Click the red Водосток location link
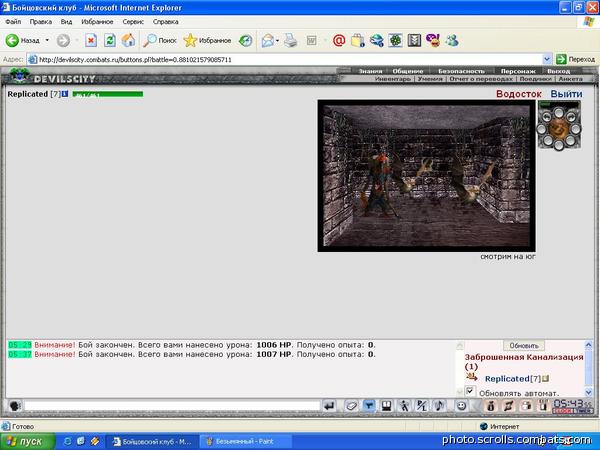 pos(518,94)
